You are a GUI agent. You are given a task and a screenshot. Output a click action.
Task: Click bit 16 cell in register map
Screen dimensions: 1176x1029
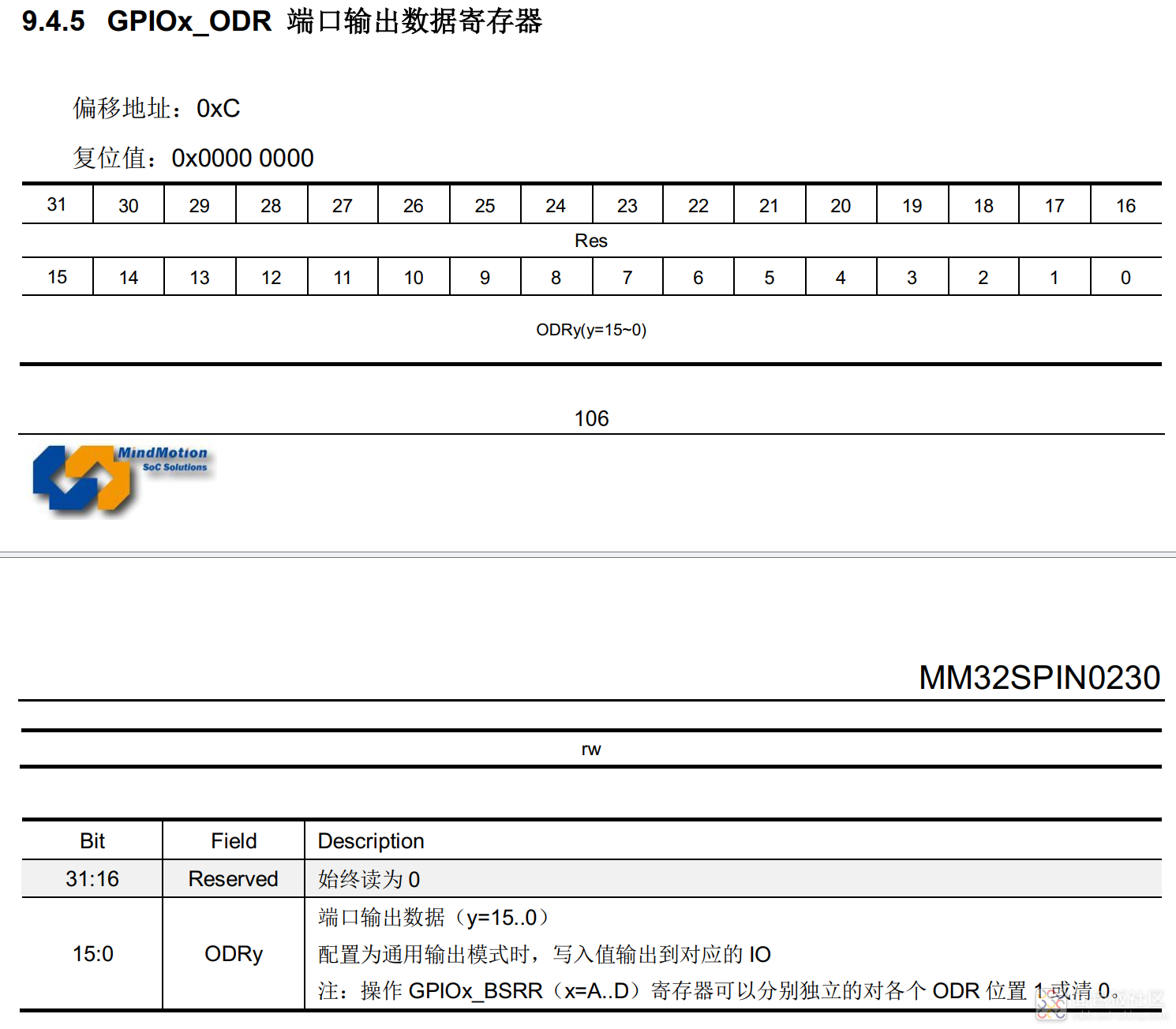click(1125, 206)
